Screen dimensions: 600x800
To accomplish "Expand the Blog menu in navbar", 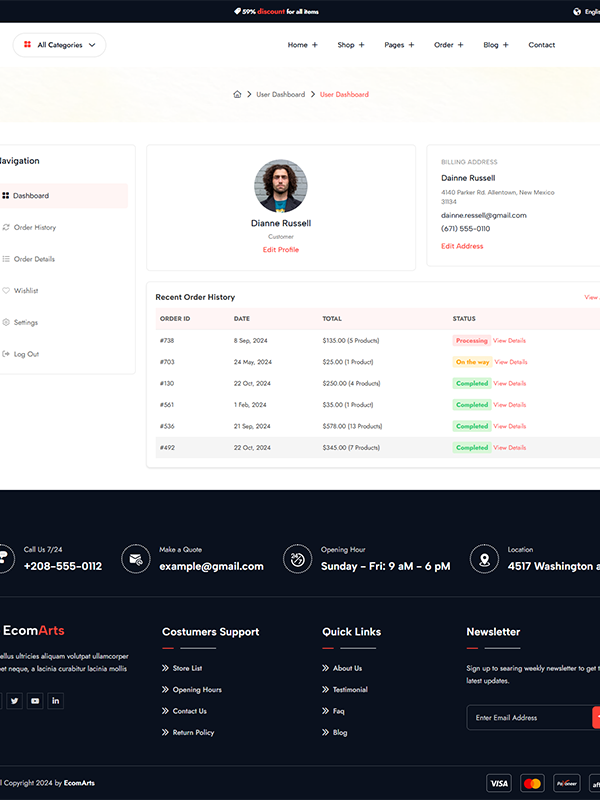I will click(x=496, y=45).
